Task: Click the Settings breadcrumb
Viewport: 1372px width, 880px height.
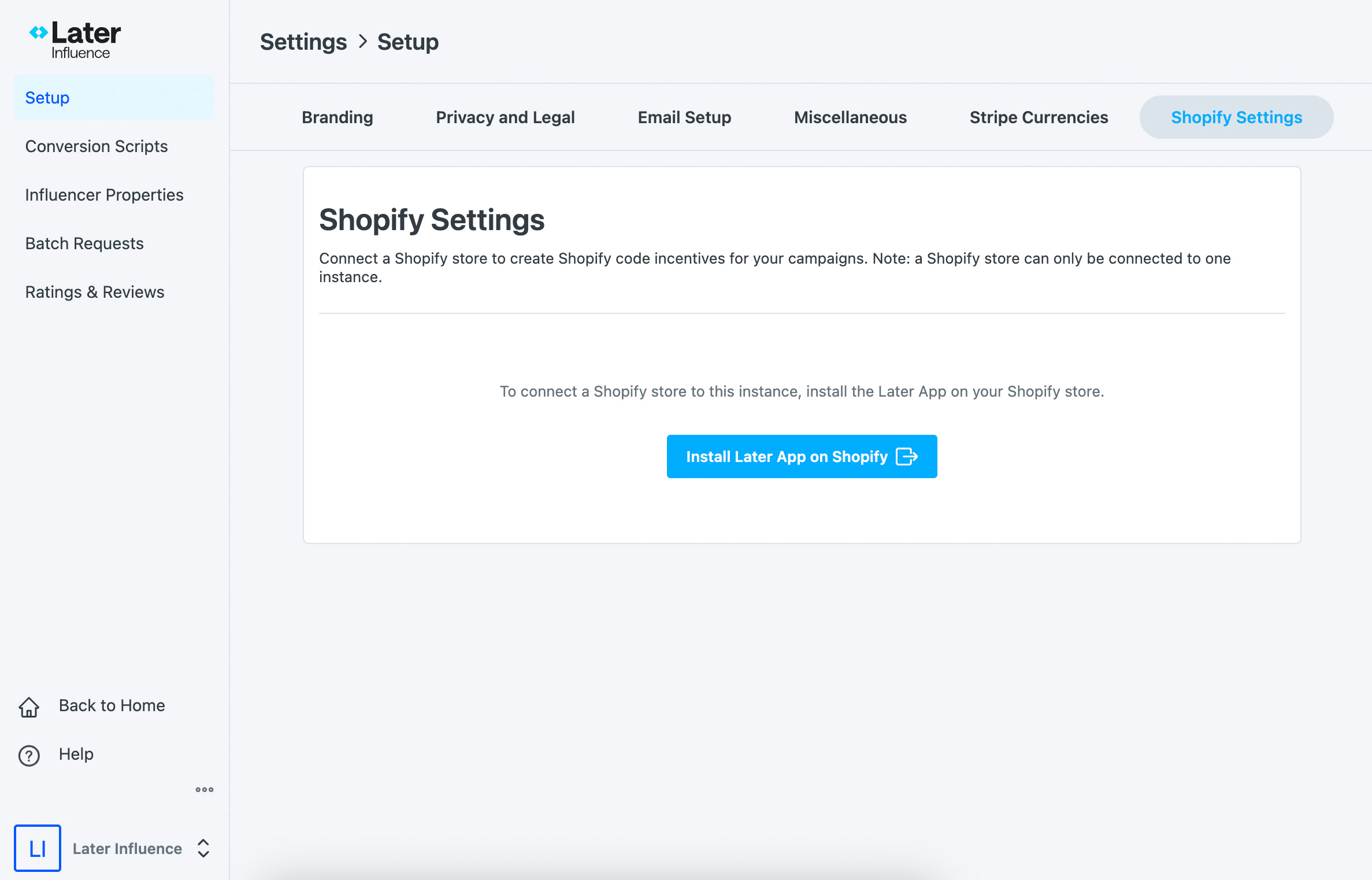Action: click(x=303, y=42)
